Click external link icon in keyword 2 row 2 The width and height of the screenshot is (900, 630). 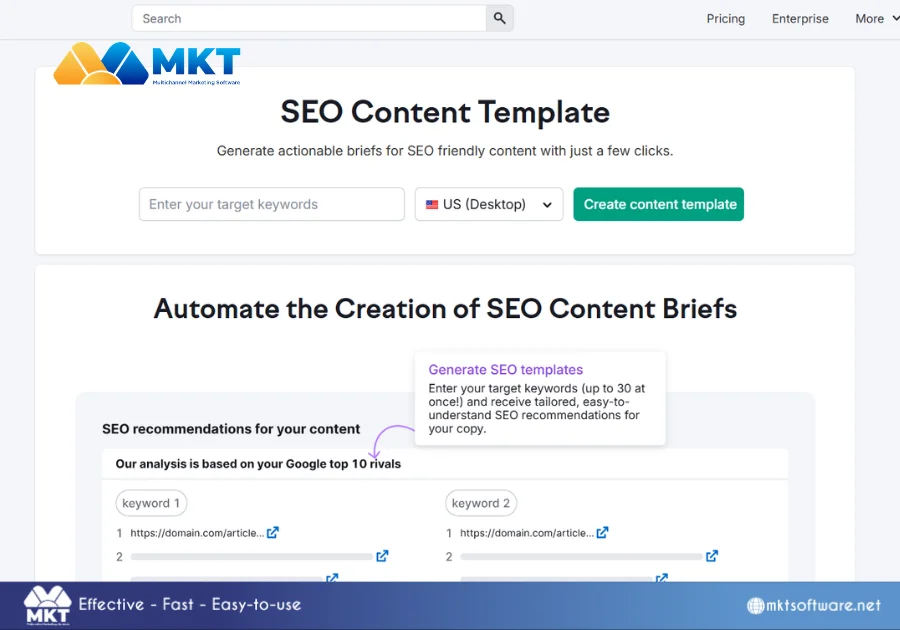click(x=712, y=556)
